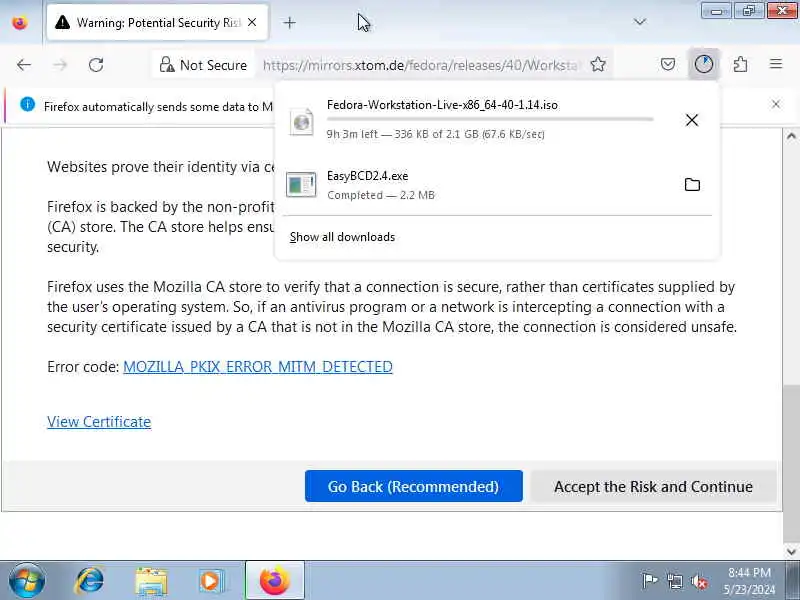Click the Action Center flag tray icon
The width and height of the screenshot is (800, 600).
(x=649, y=581)
